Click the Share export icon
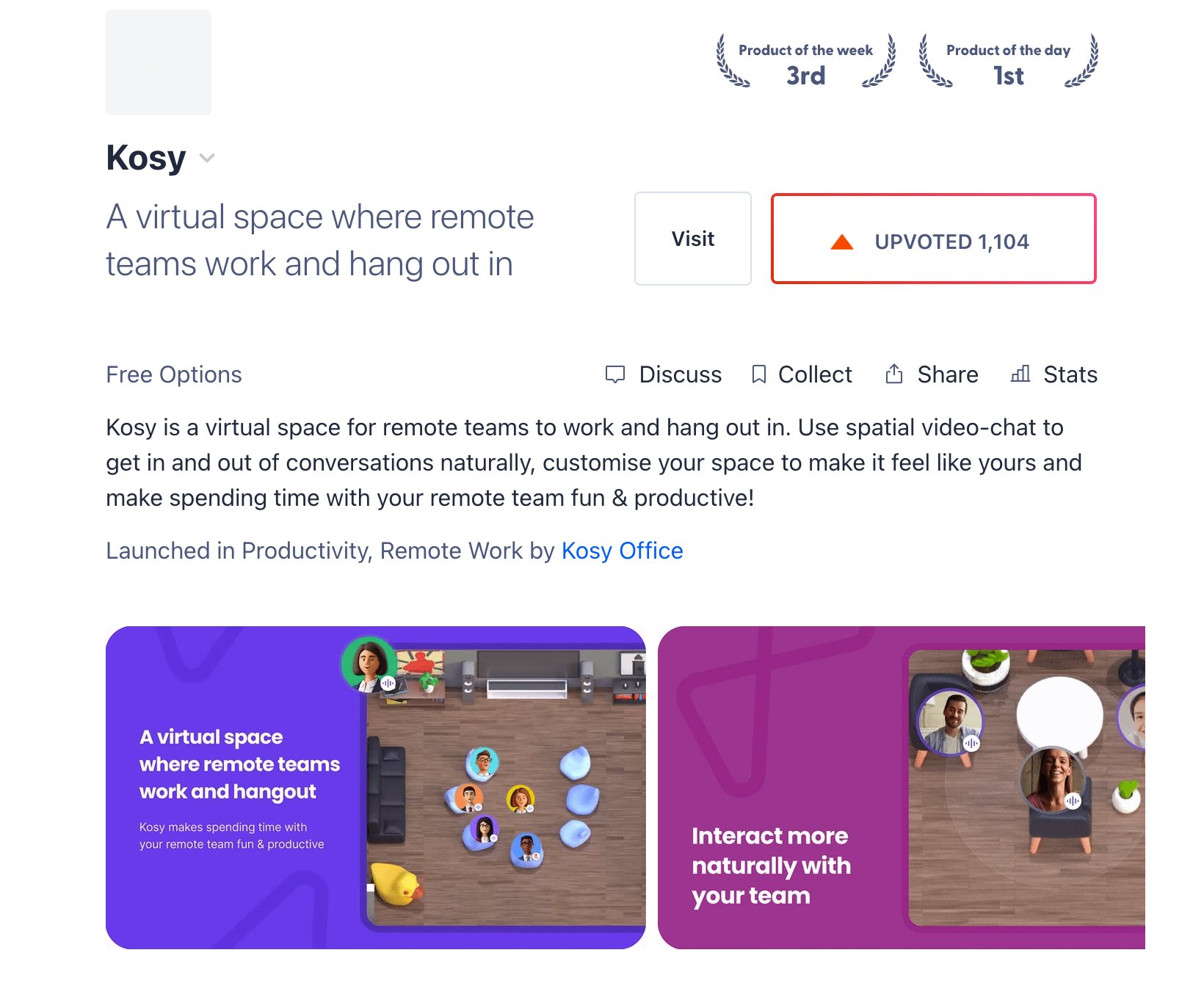The image size is (1204, 983). 893,374
